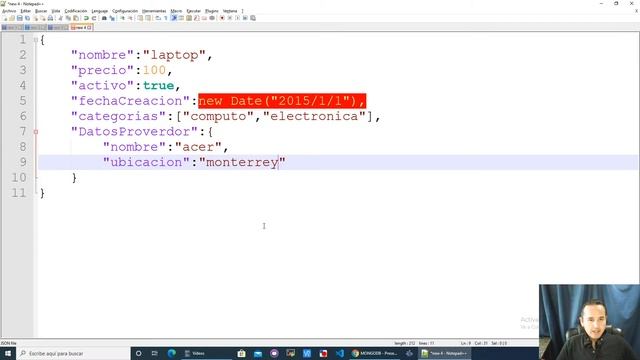Click line number 6 in the margin

point(23,116)
